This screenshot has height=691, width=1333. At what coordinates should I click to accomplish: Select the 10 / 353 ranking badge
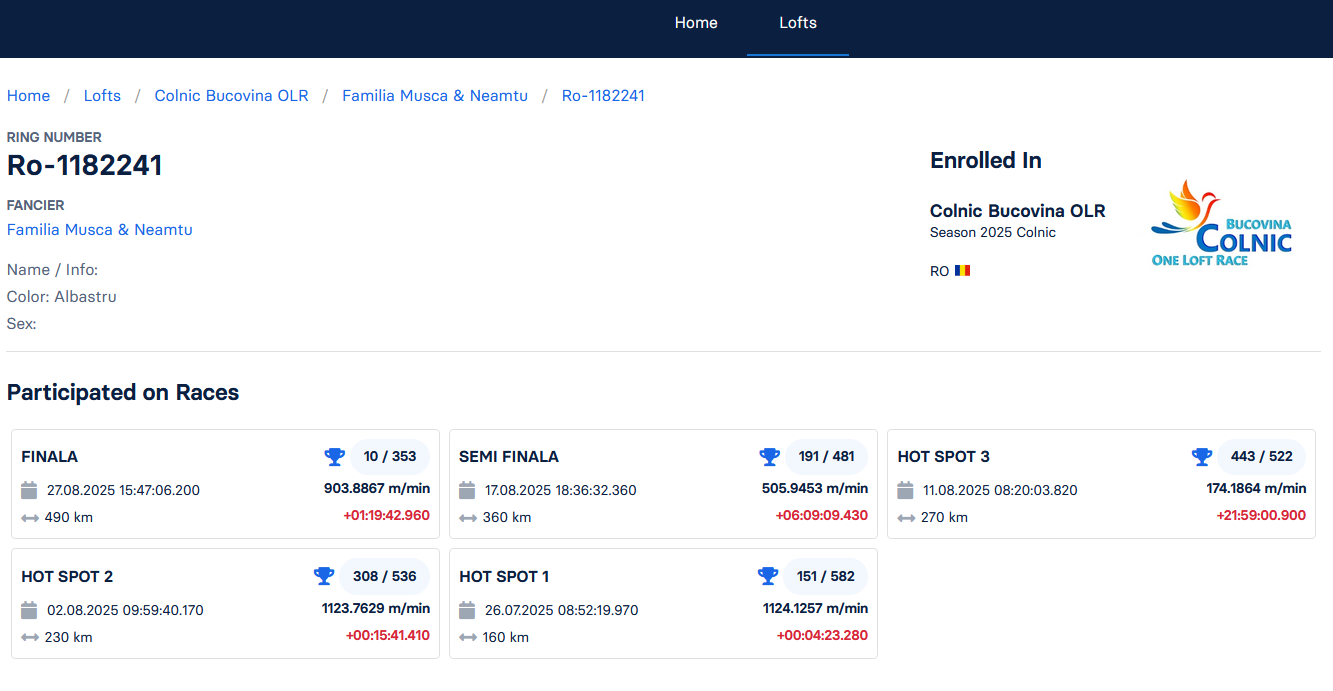click(x=389, y=457)
